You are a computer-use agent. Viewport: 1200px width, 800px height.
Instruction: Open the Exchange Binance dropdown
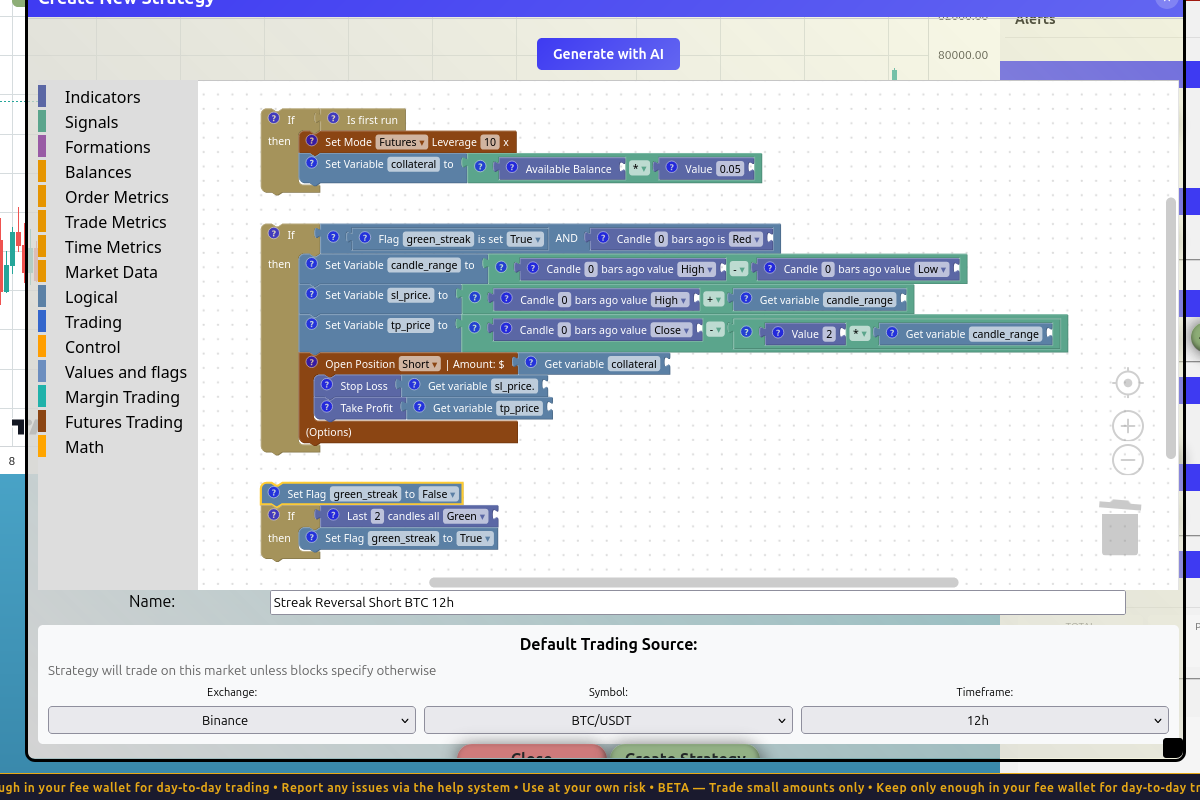tap(232, 720)
